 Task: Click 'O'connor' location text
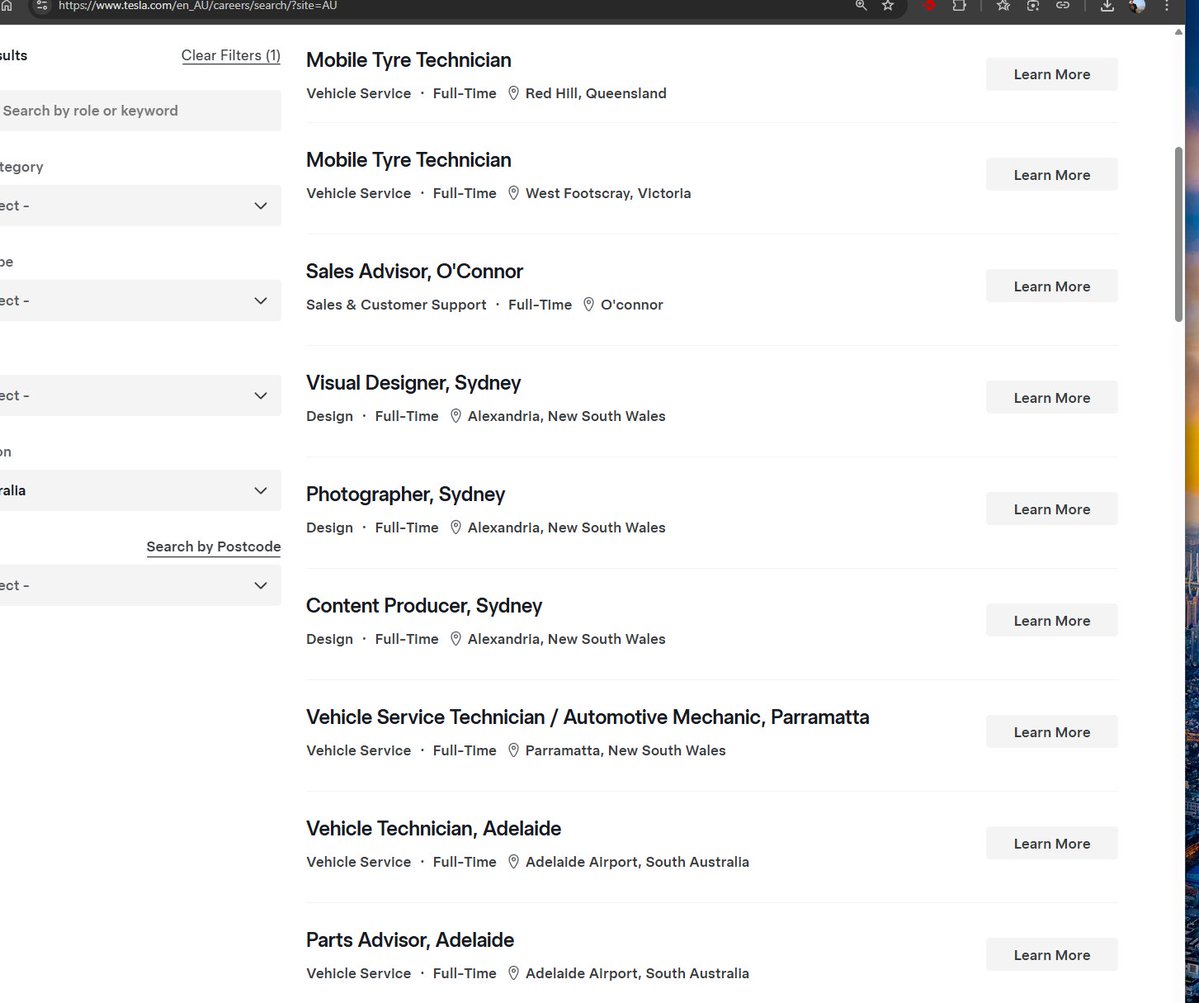point(632,305)
